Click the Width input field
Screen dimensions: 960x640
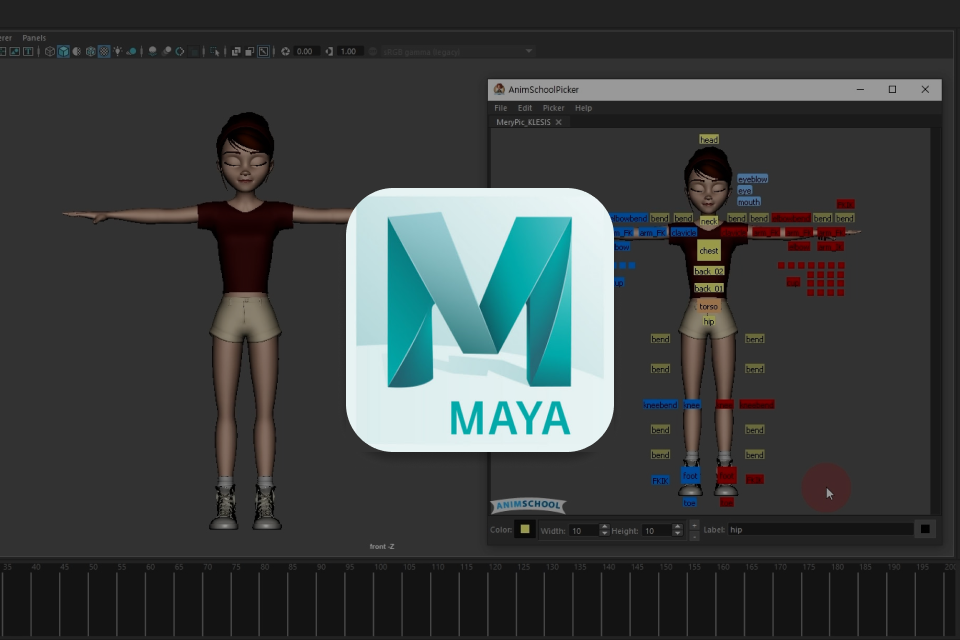(583, 530)
